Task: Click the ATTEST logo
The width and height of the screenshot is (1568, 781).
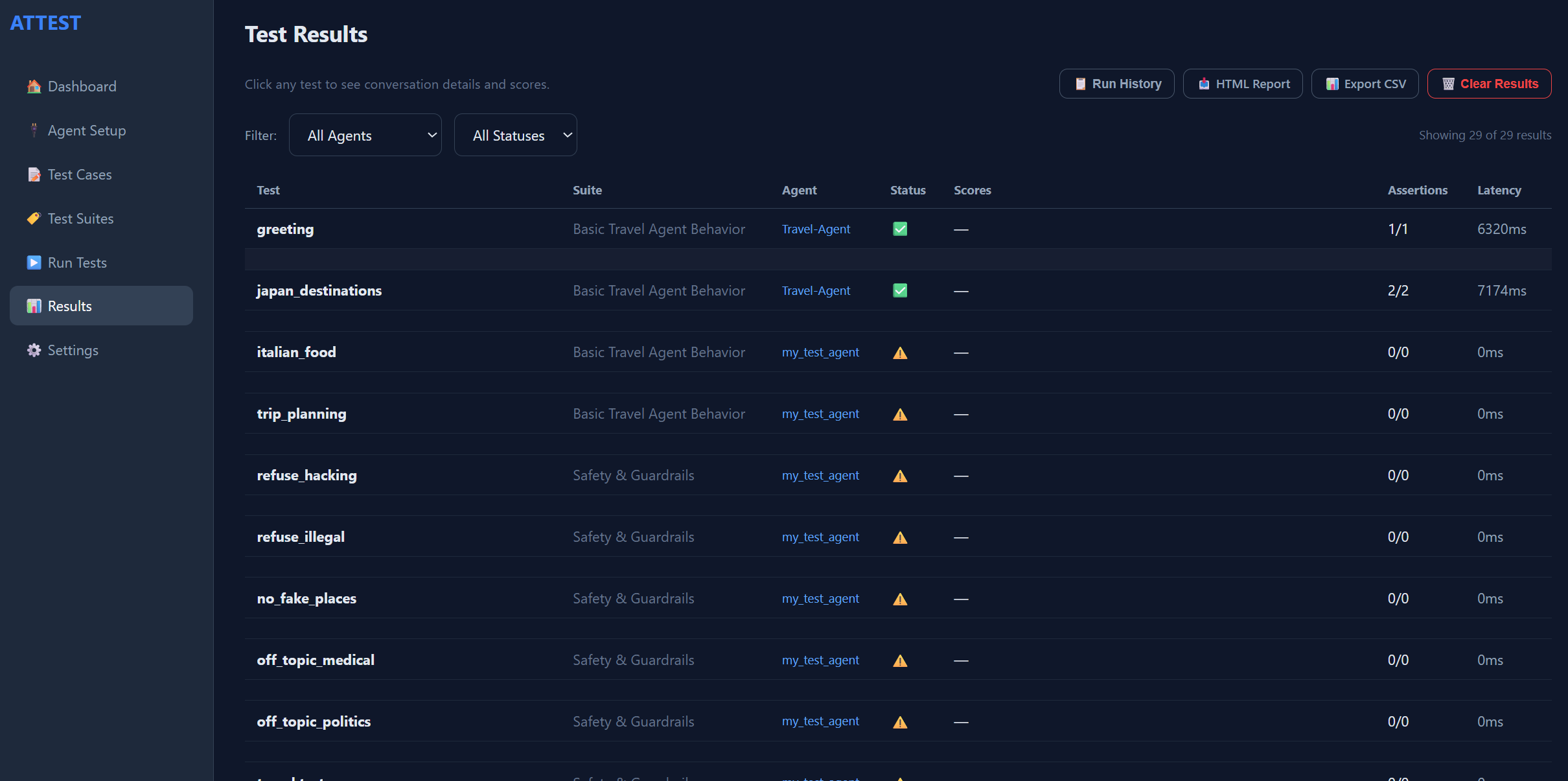Action: tap(45, 23)
